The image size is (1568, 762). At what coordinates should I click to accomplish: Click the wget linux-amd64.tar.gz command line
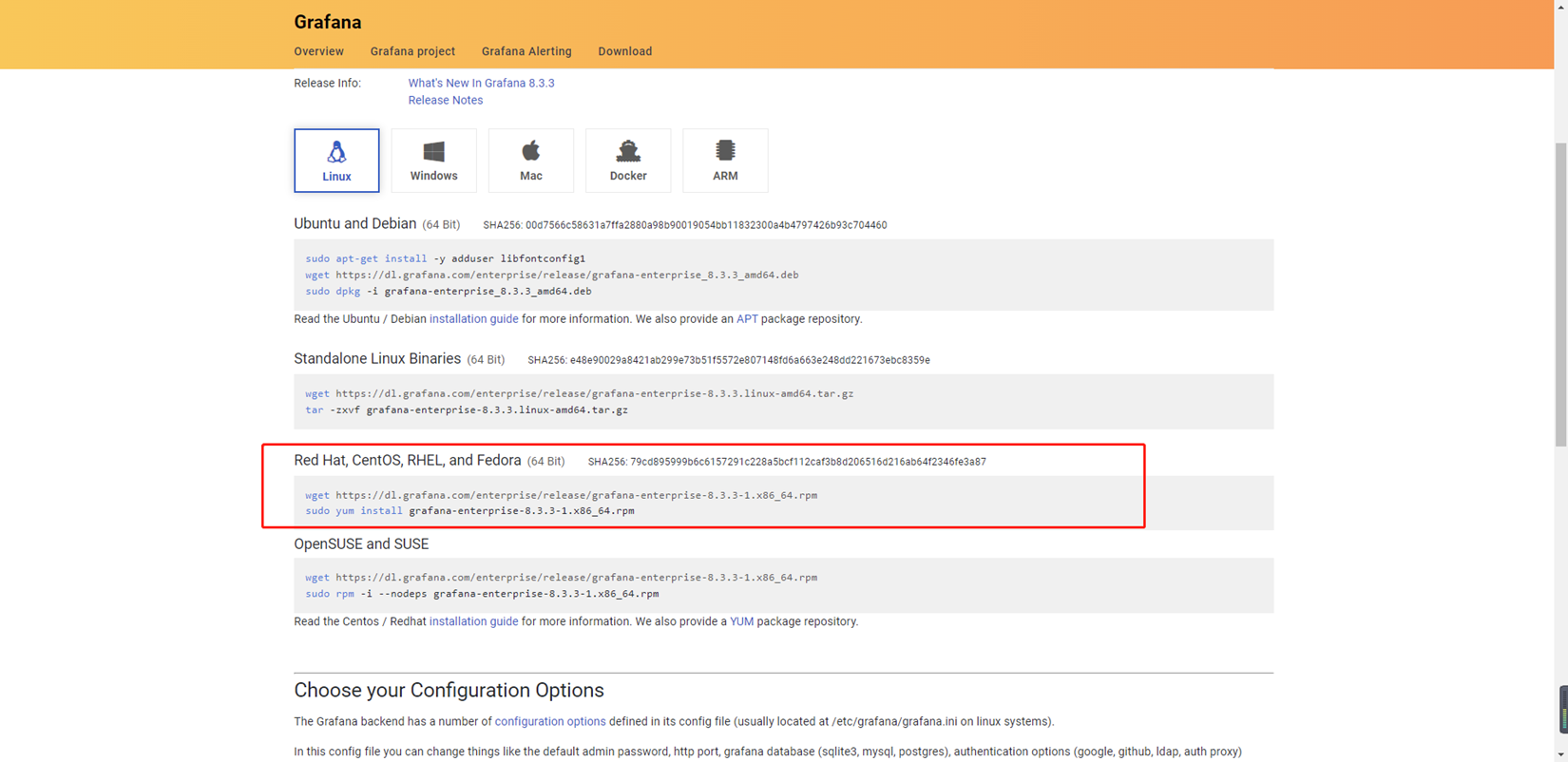point(580,393)
